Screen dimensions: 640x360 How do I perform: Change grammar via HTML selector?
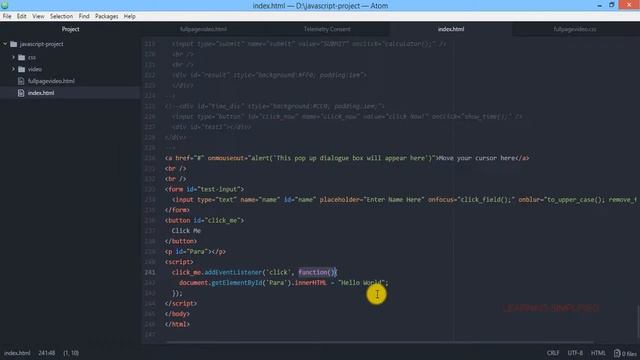(598, 353)
